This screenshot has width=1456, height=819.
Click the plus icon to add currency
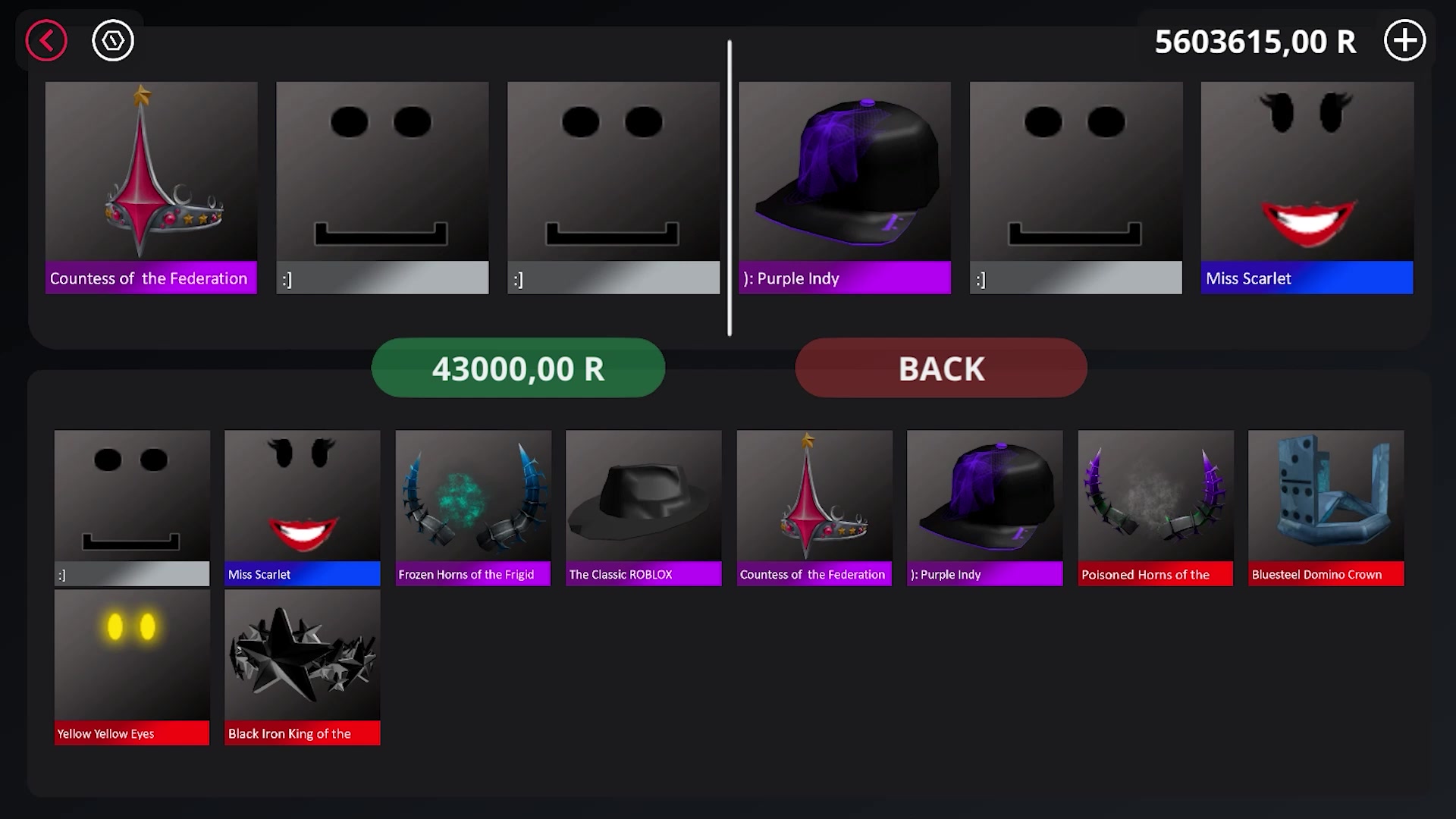[1404, 40]
